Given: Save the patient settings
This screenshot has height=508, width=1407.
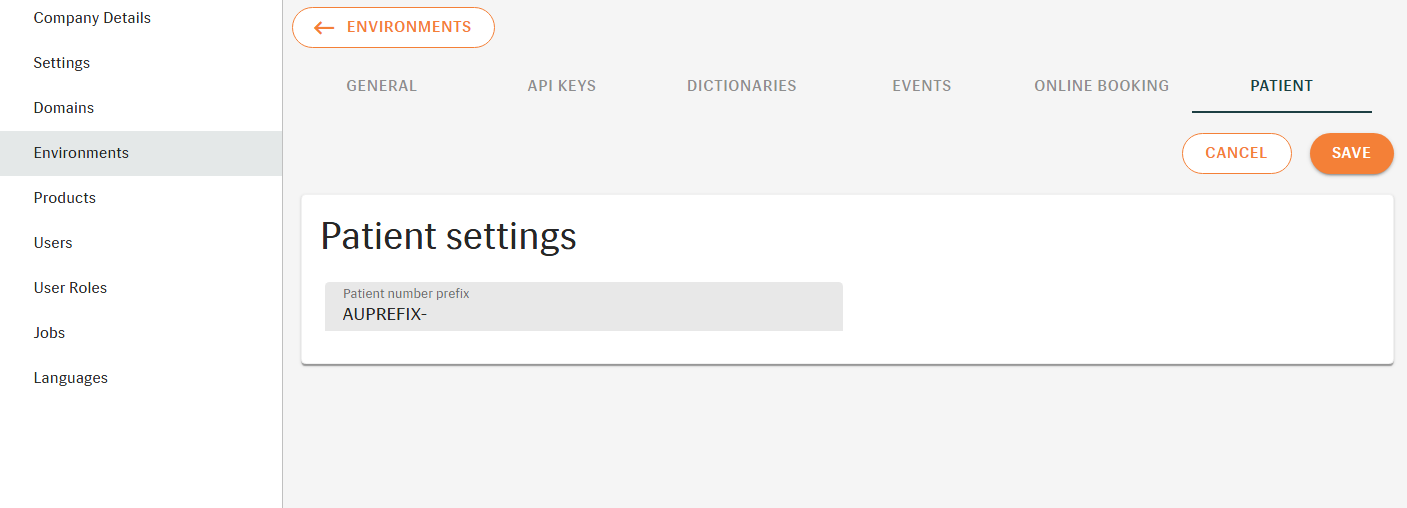Looking at the screenshot, I should click(x=1351, y=153).
